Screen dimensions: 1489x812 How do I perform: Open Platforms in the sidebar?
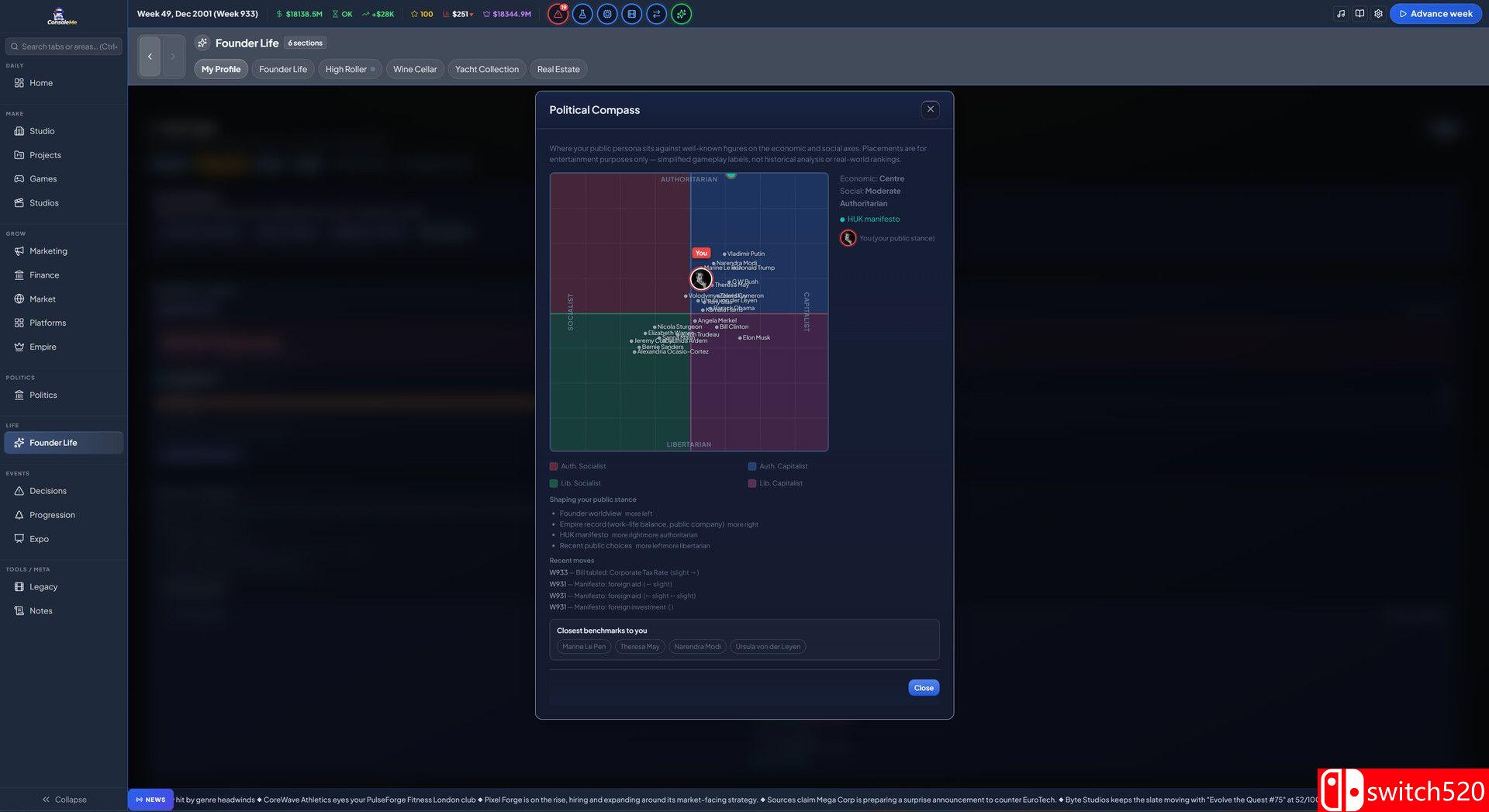click(x=64, y=323)
